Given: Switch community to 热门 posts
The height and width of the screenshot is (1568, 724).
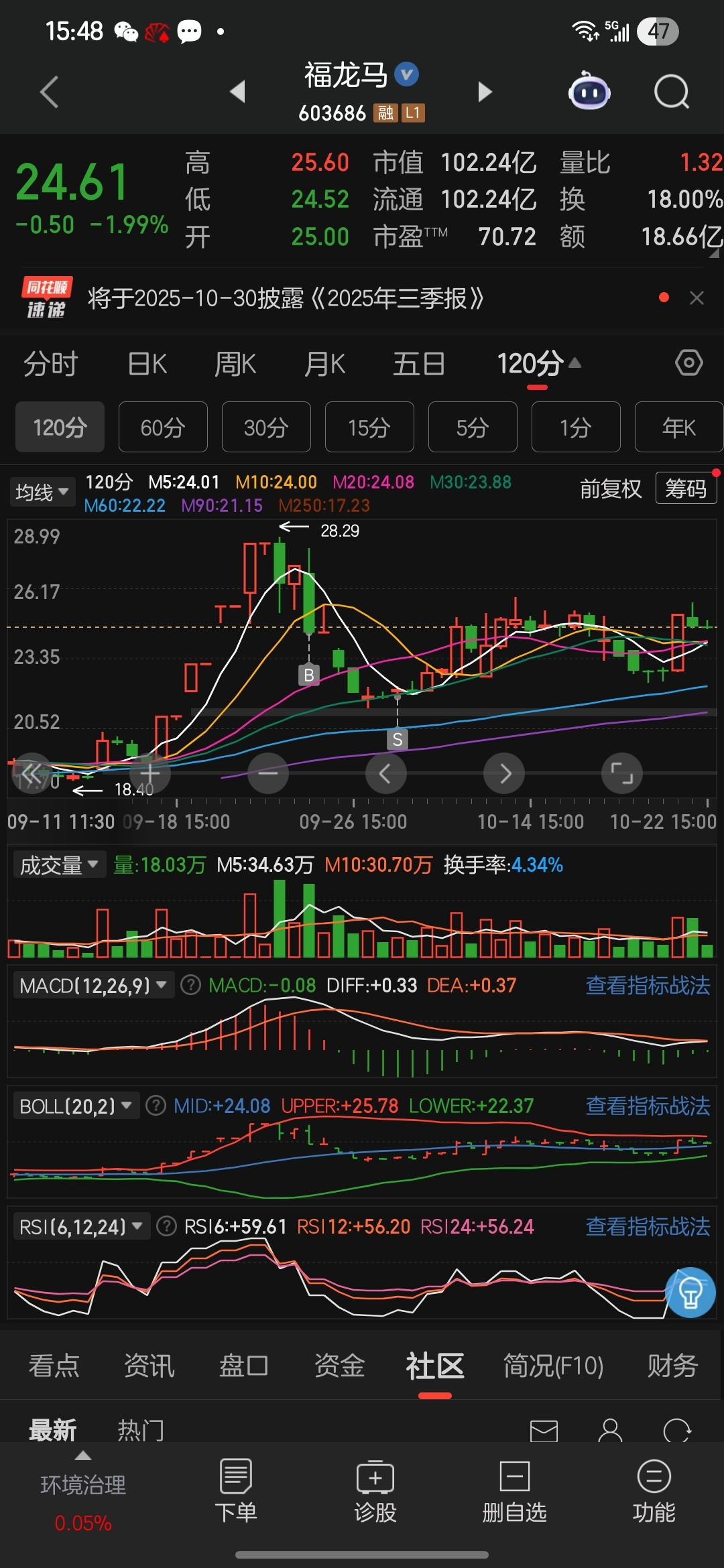Looking at the screenshot, I should click(x=141, y=1430).
